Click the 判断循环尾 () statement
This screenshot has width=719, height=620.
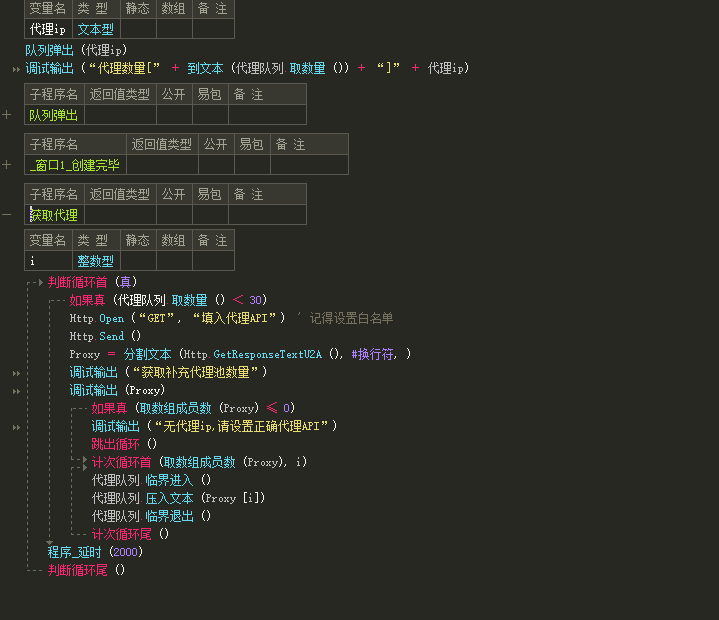point(86,570)
